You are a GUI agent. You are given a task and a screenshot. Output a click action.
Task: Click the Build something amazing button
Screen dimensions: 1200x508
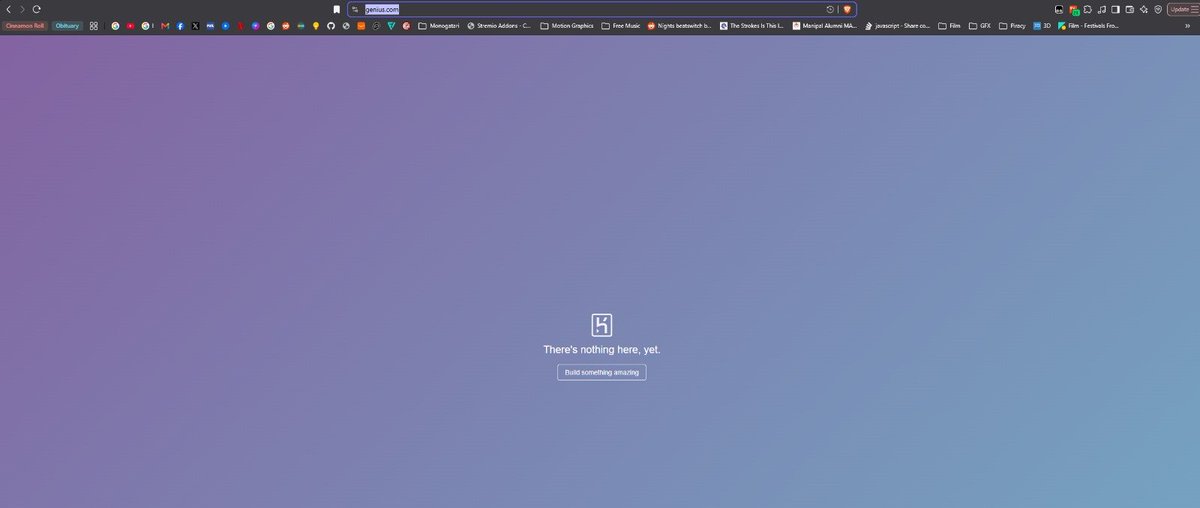coord(601,372)
